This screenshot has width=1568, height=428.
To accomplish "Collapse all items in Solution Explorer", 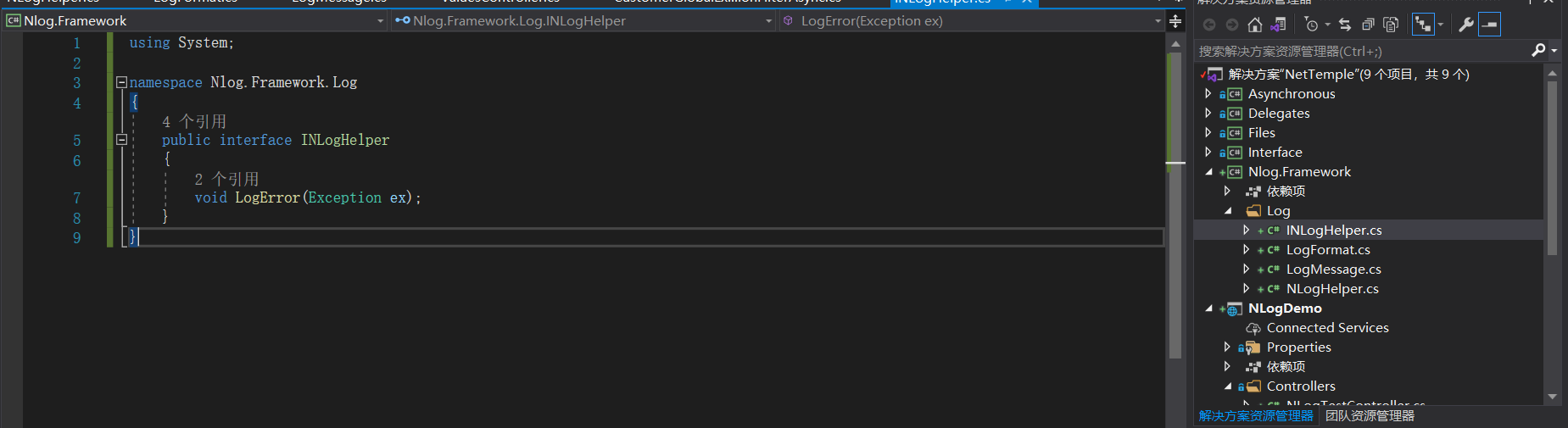I will (x=1368, y=25).
